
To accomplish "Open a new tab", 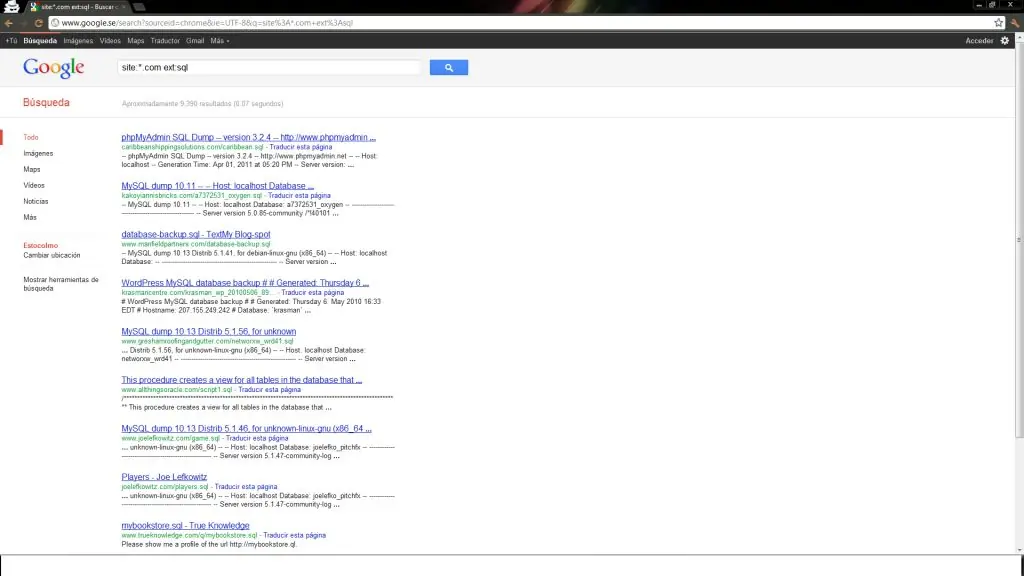I will pos(139,7).
